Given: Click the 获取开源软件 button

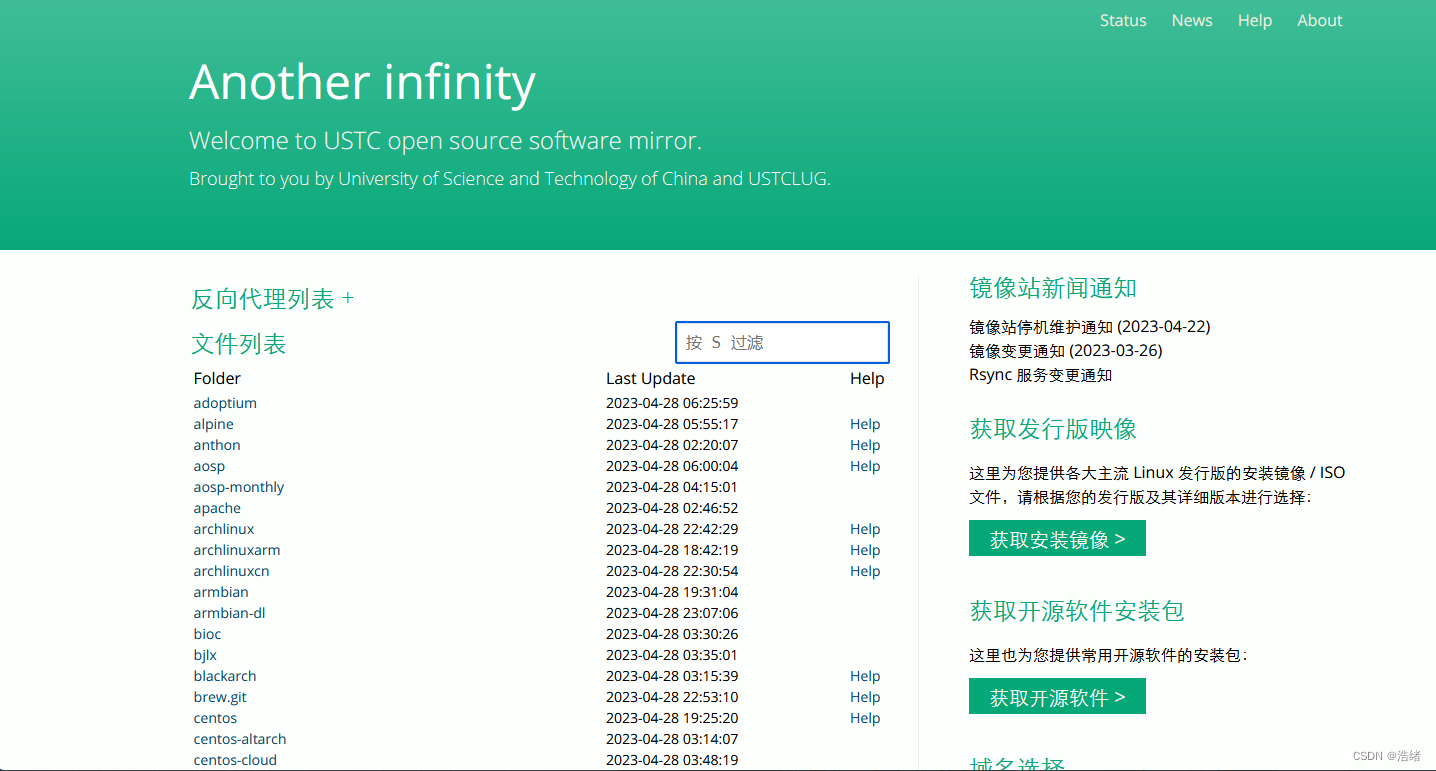Looking at the screenshot, I should [x=1057, y=697].
